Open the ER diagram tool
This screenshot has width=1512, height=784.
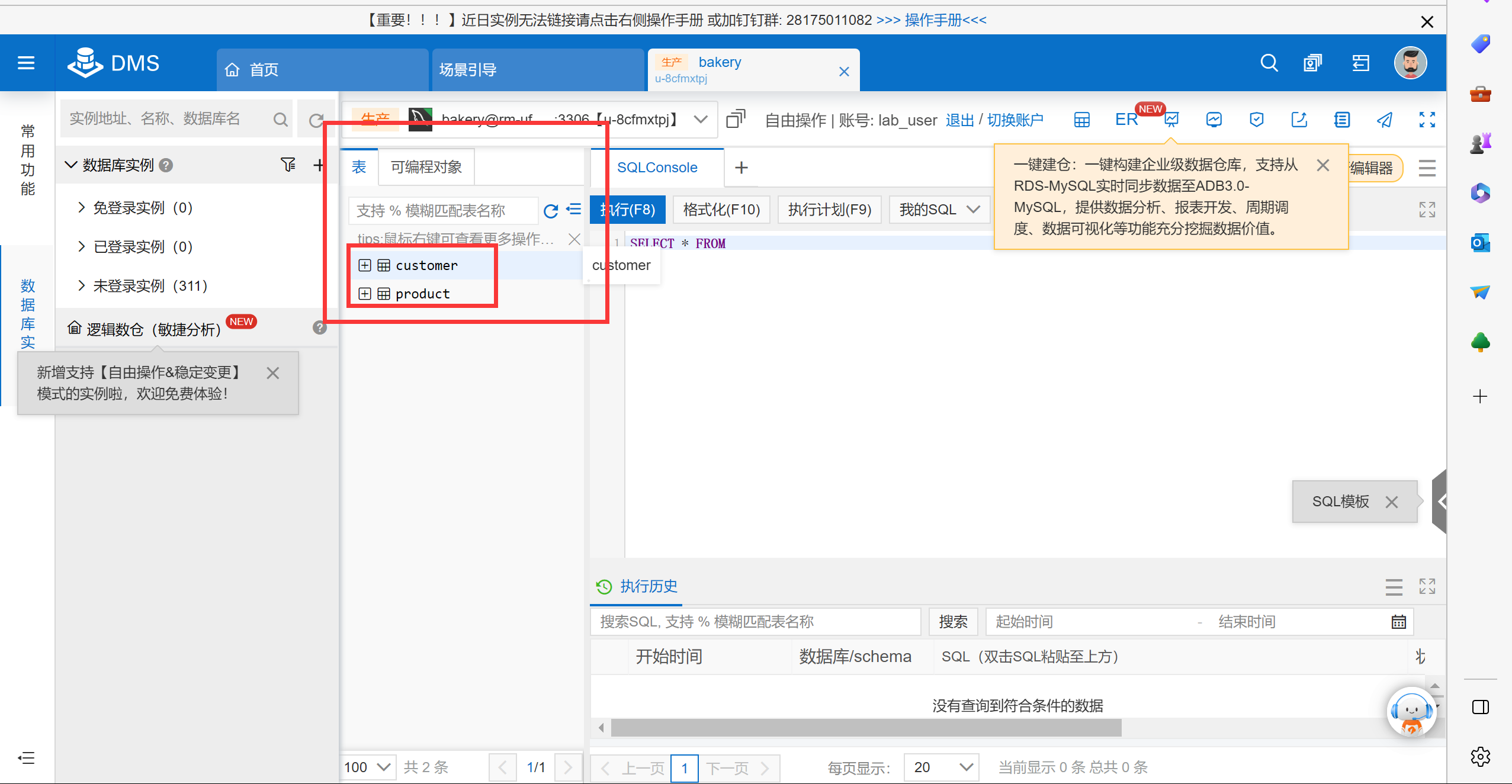[x=1126, y=120]
